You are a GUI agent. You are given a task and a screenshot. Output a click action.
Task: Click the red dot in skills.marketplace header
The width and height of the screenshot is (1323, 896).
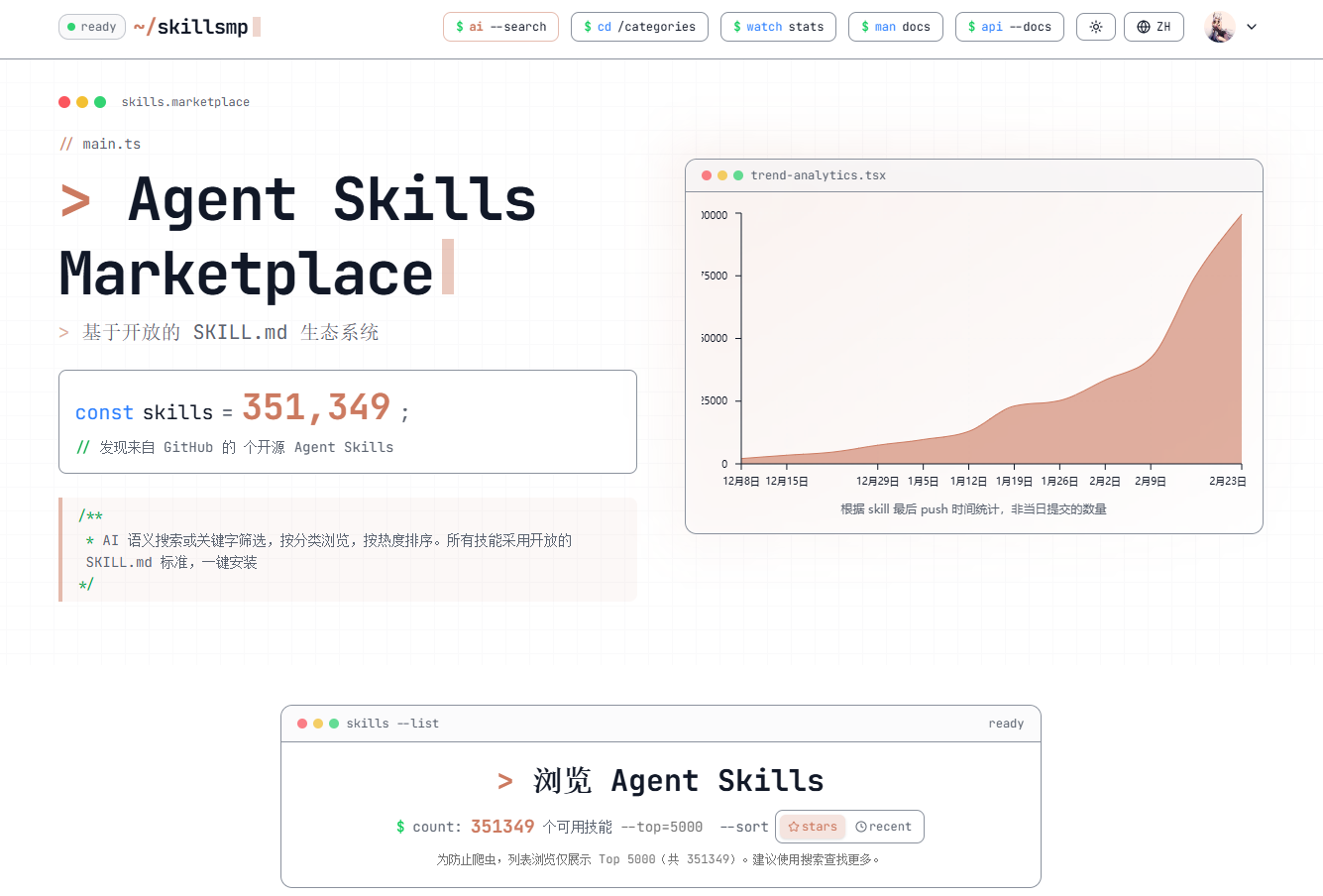(x=64, y=102)
